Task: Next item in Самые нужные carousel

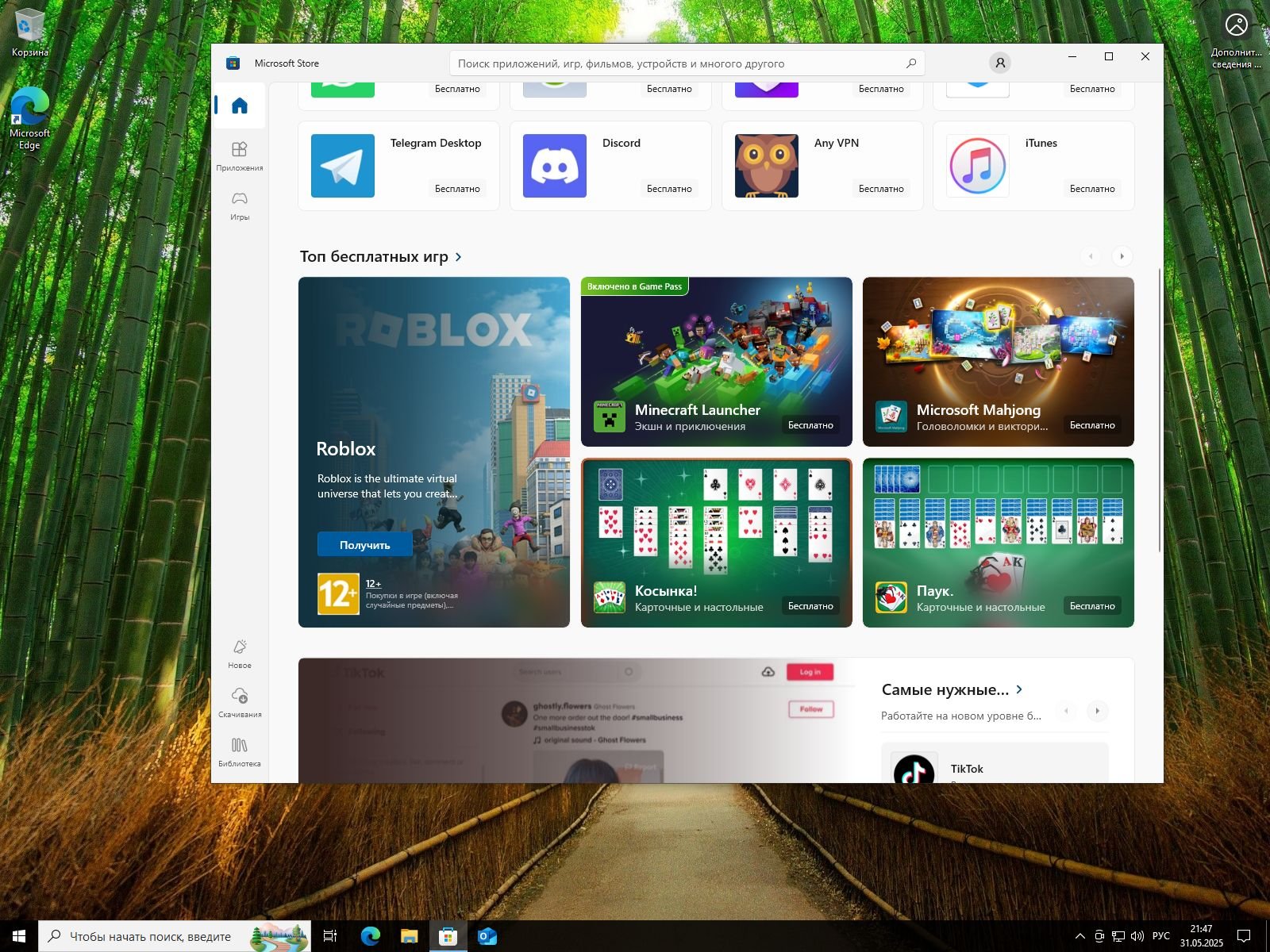Action: 1097,711
